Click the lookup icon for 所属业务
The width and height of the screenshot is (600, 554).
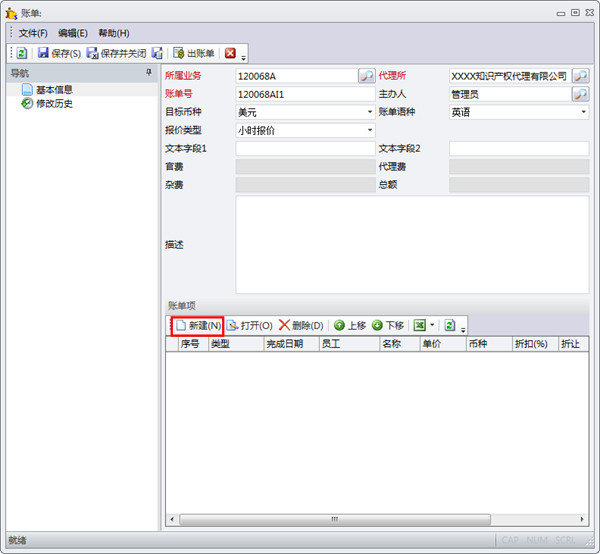(367, 76)
